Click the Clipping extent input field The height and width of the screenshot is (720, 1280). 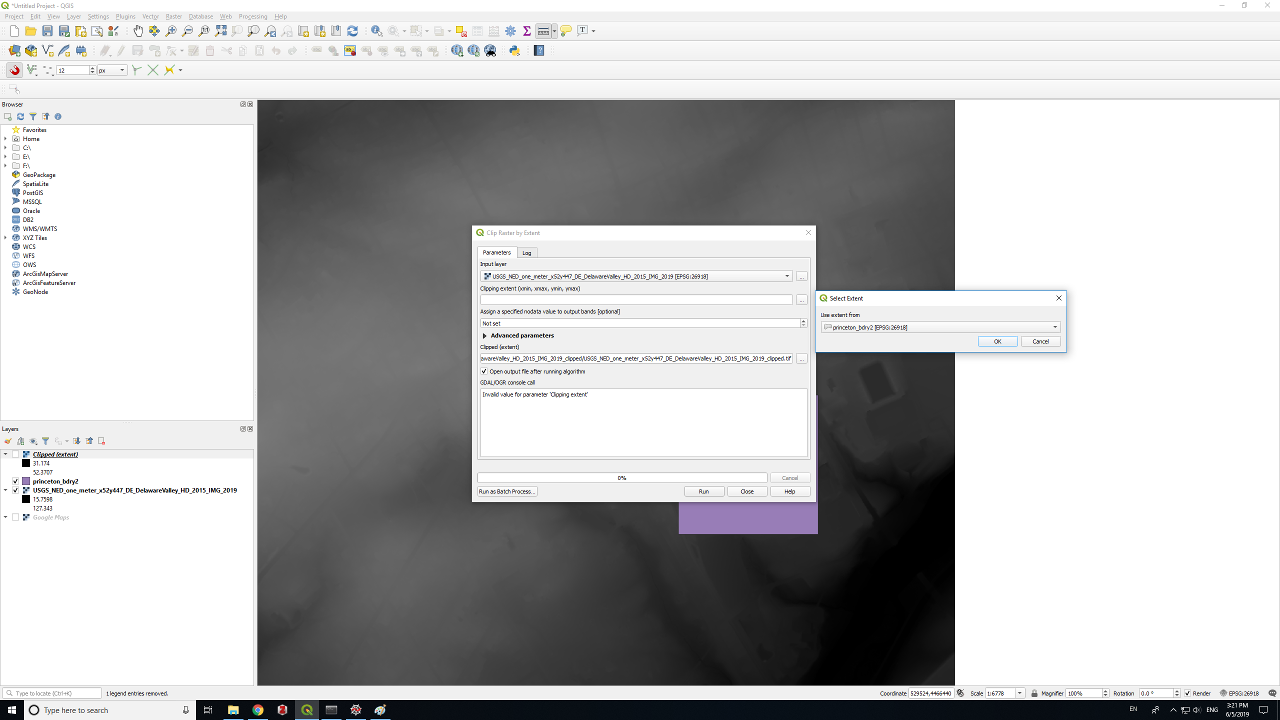click(x=636, y=300)
